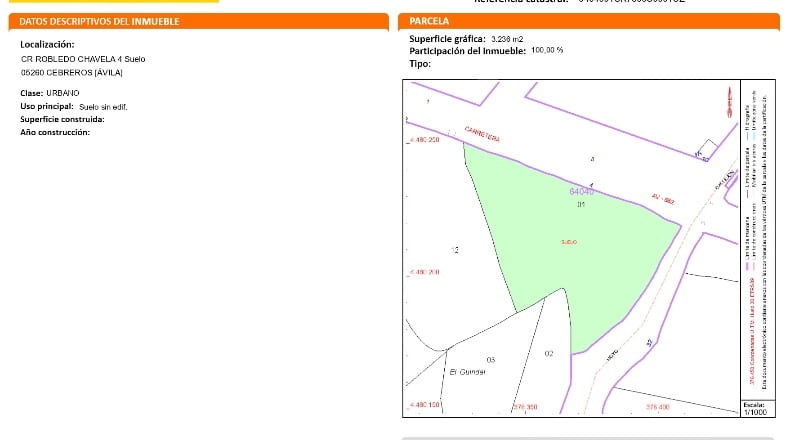
Task: Click the coordinate label "4.480.150"
Action: 424,405
